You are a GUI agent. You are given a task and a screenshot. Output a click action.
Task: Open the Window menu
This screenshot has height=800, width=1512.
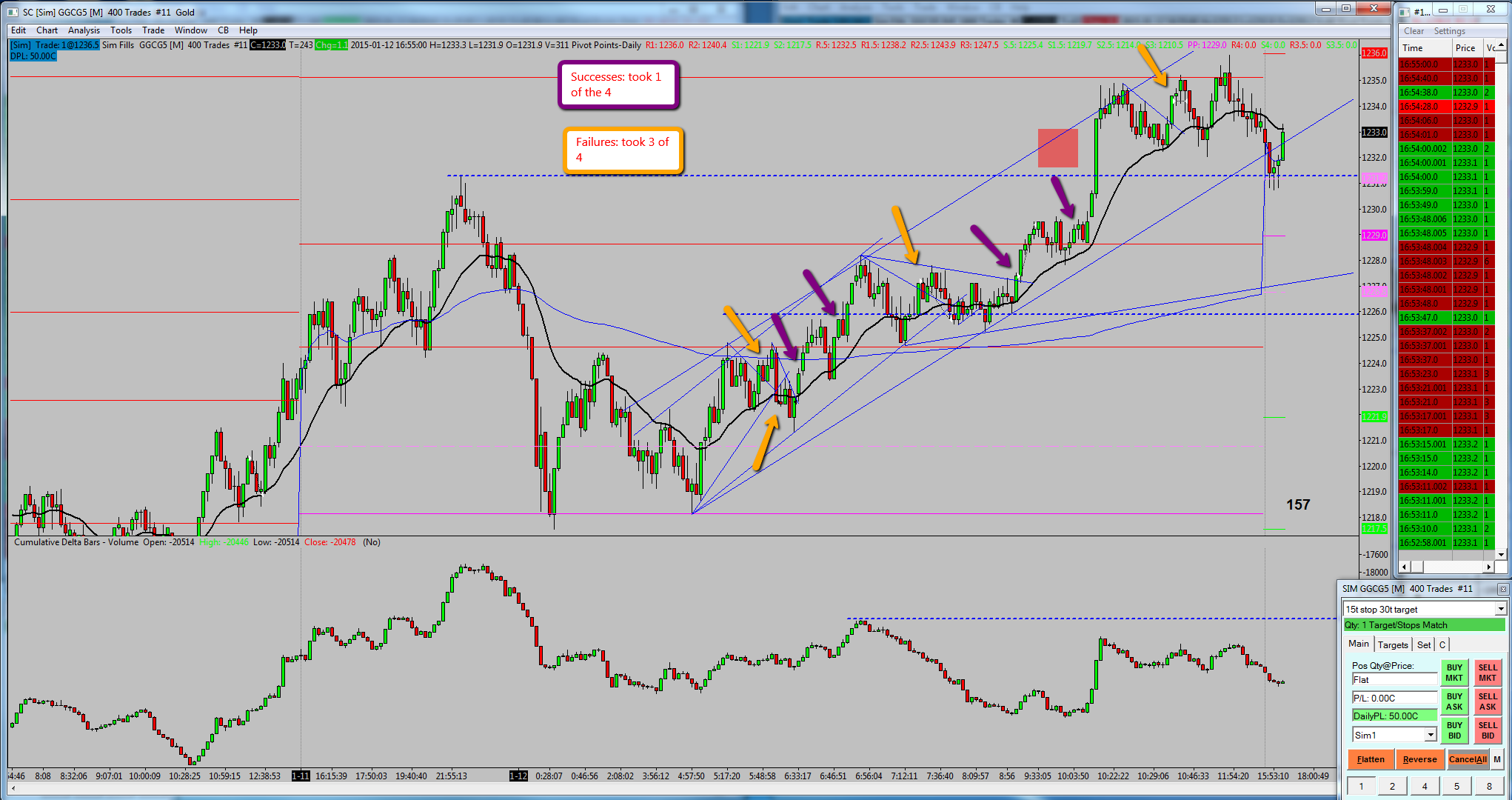(x=191, y=30)
